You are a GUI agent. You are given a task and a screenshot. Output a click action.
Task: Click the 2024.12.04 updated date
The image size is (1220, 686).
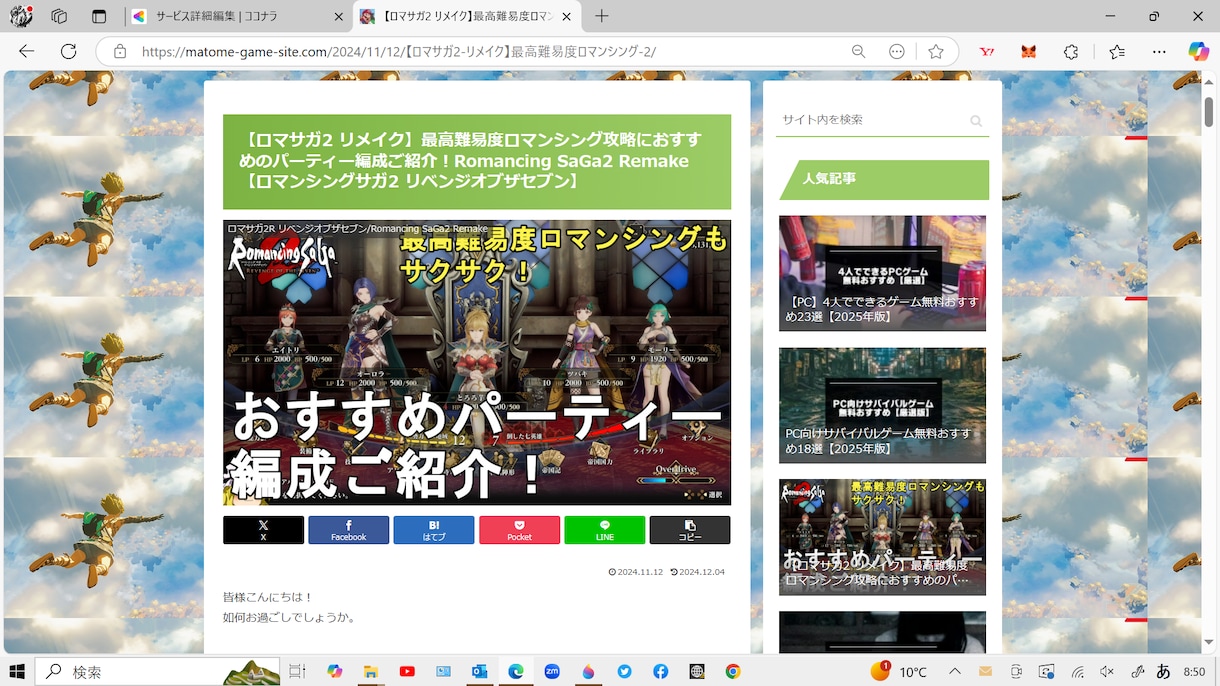(x=697, y=572)
